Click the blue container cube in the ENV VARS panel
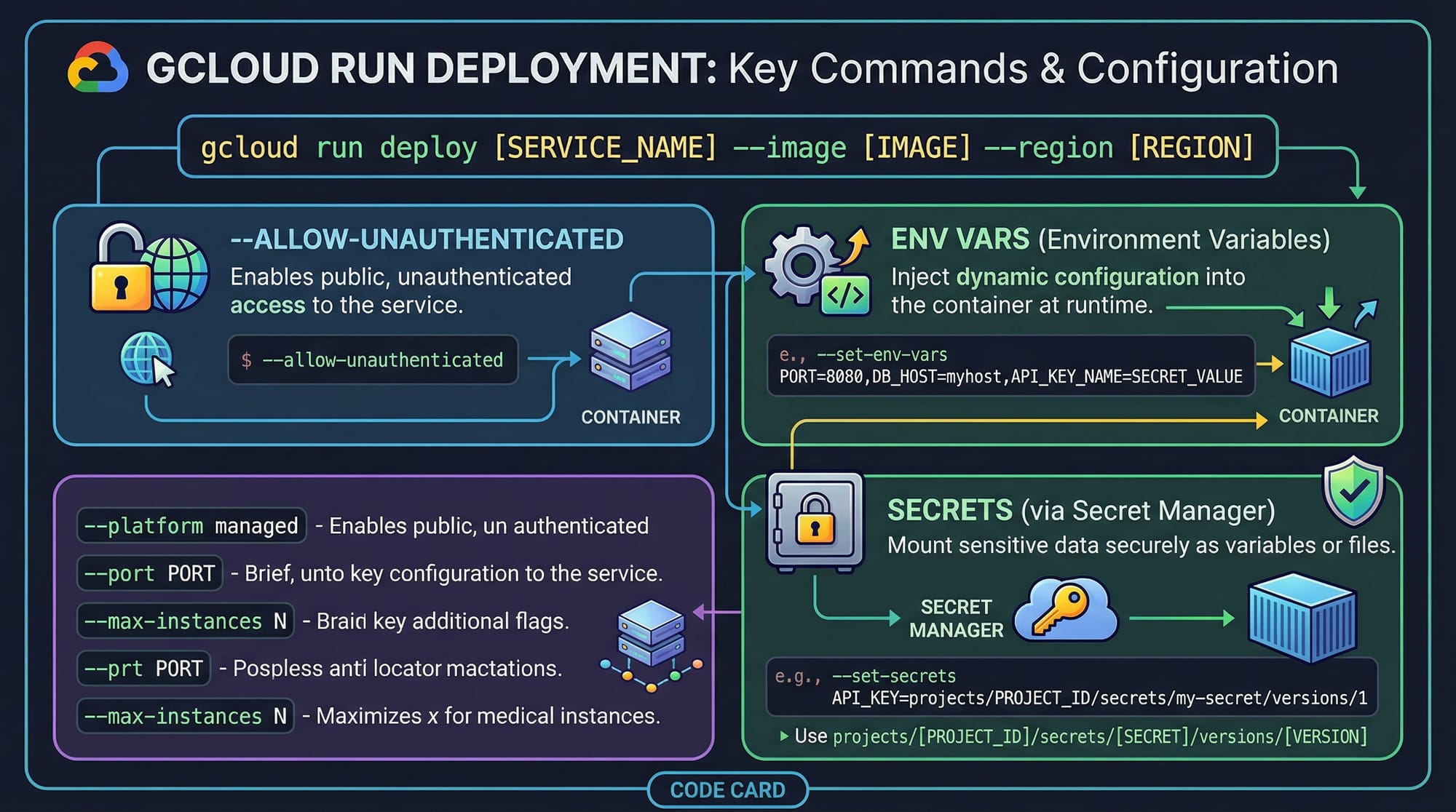Screen dimensions: 1456x812 pos(1330,362)
